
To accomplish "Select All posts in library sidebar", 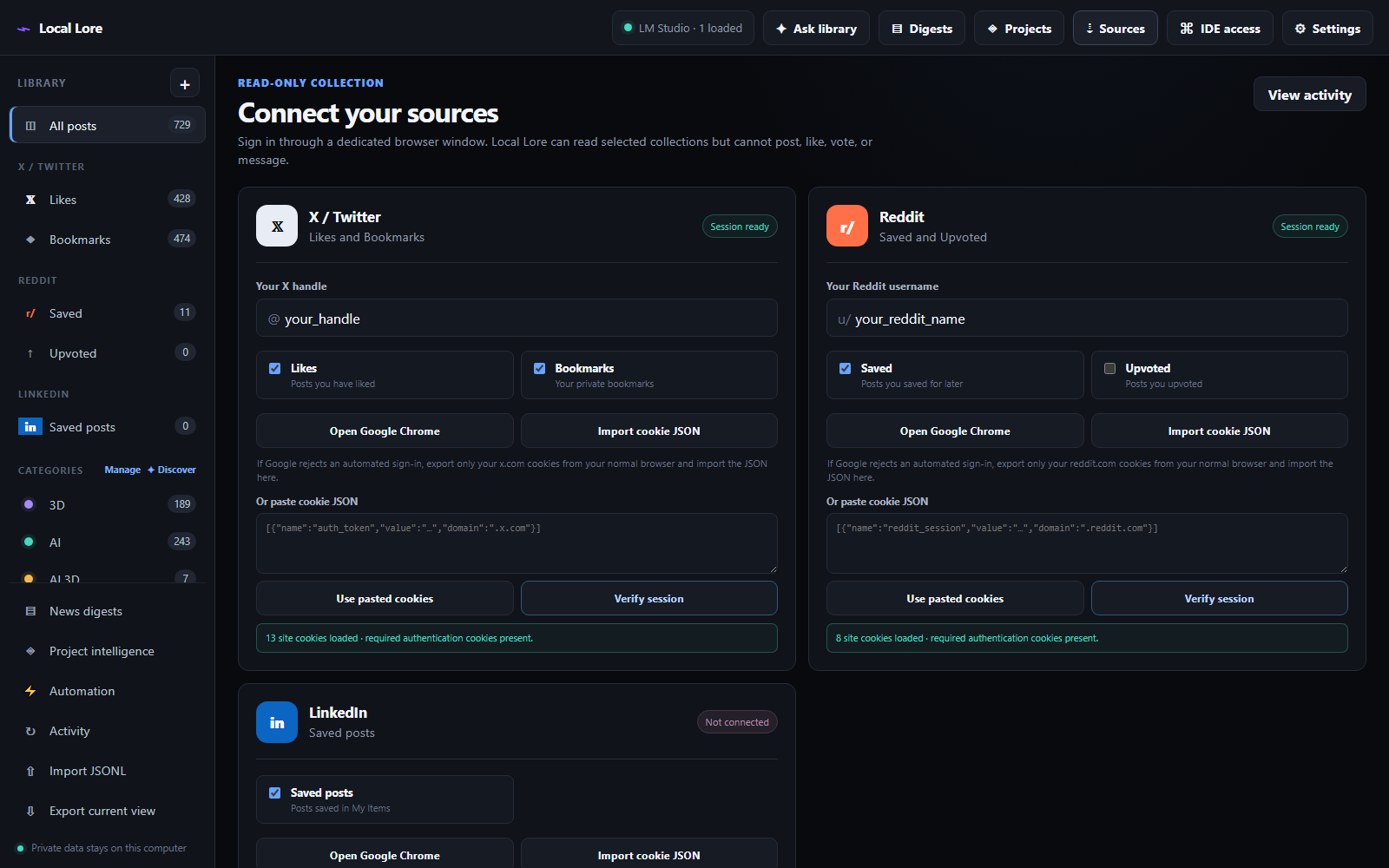I will coord(108,125).
